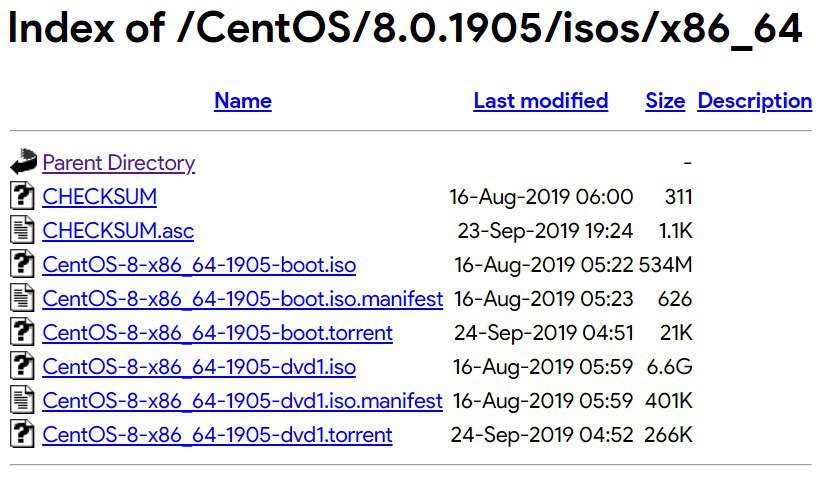Viewport: 826px width, 480px height.
Task: Sort listing by the Name column header
Action: tap(243, 101)
